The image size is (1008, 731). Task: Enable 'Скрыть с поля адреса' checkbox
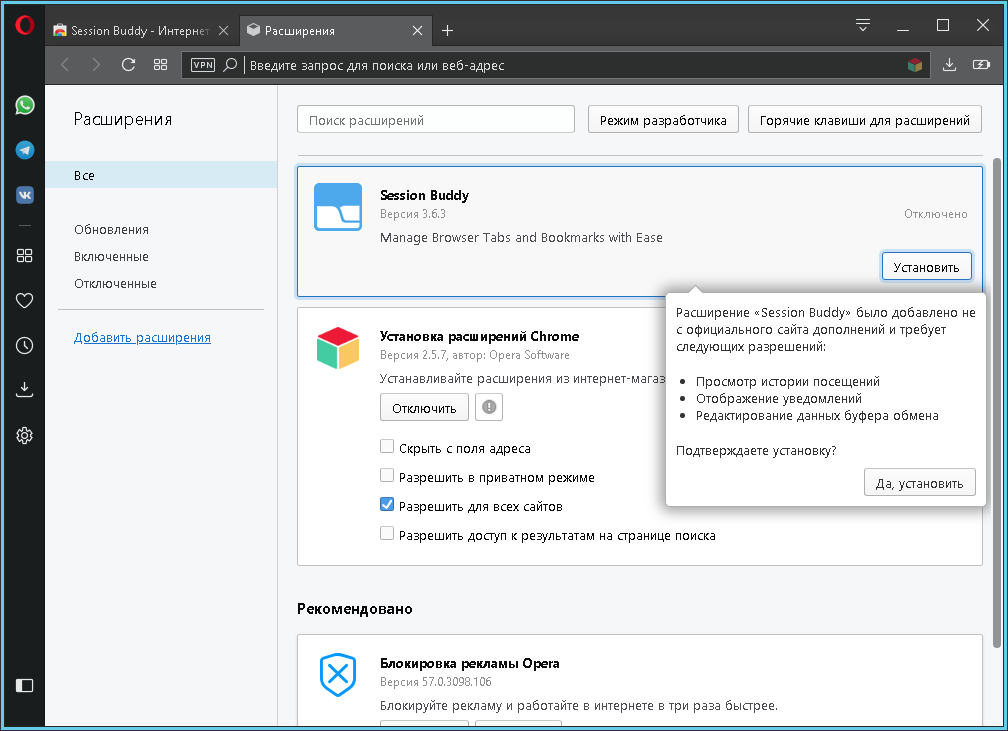click(x=387, y=448)
